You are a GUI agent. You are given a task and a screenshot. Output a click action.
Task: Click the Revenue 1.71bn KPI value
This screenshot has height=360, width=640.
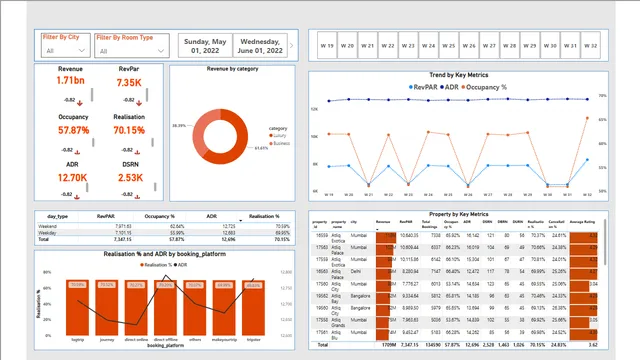[70, 80]
